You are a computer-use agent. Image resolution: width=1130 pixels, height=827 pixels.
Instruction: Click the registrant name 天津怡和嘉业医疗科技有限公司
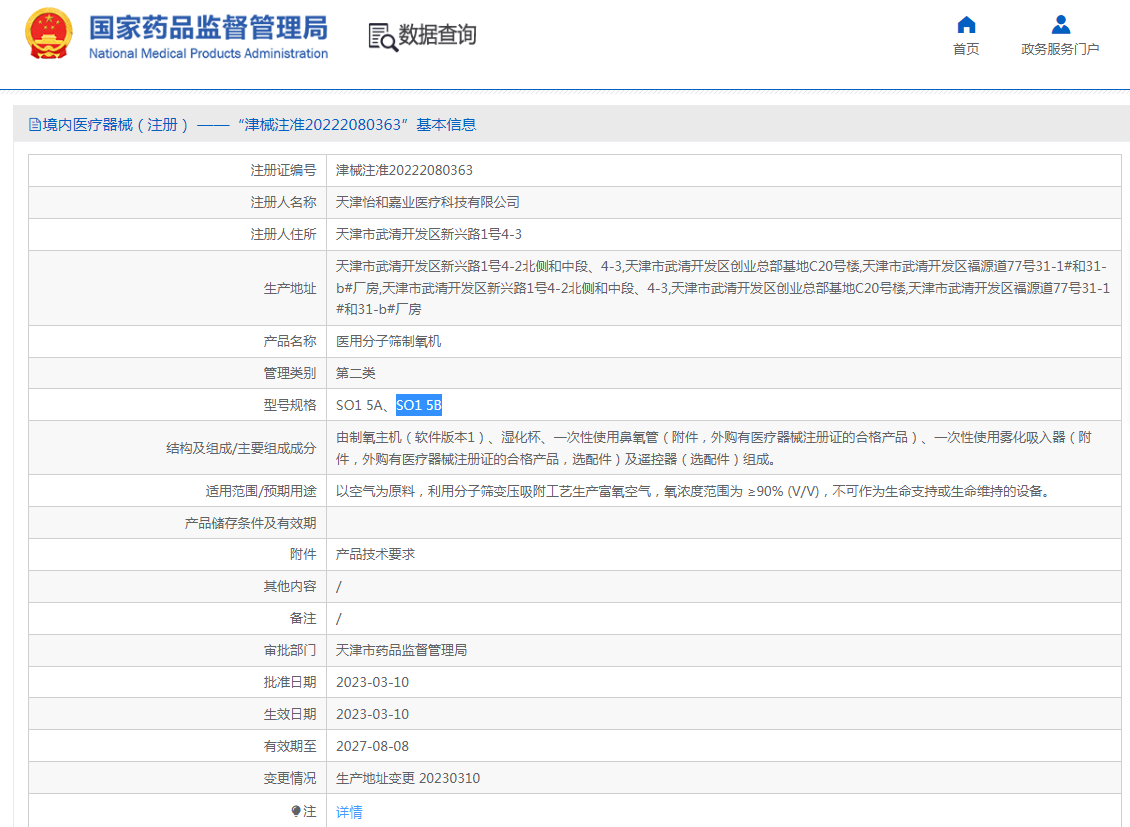(427, 202)
